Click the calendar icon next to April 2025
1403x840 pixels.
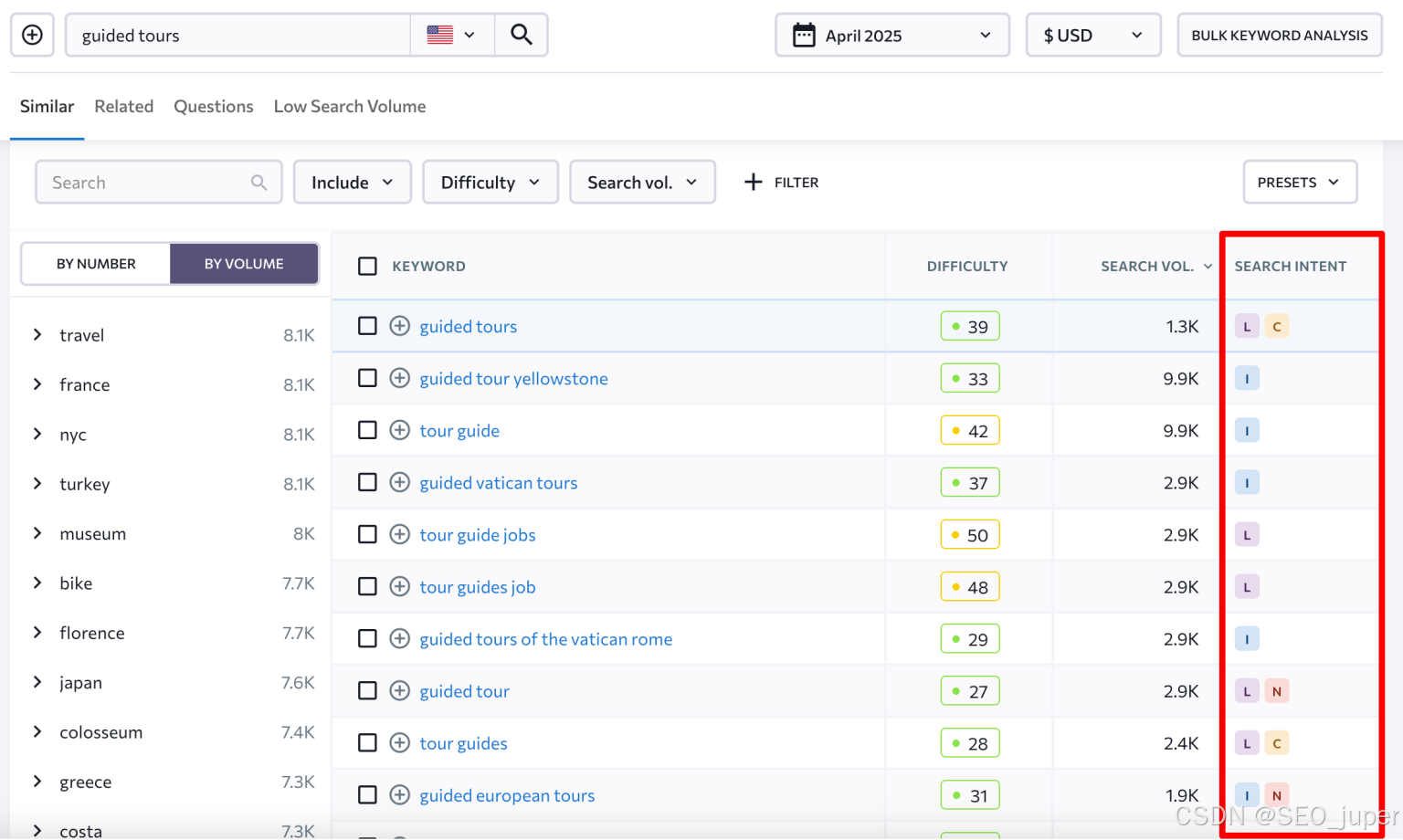(x=804, y=36)
